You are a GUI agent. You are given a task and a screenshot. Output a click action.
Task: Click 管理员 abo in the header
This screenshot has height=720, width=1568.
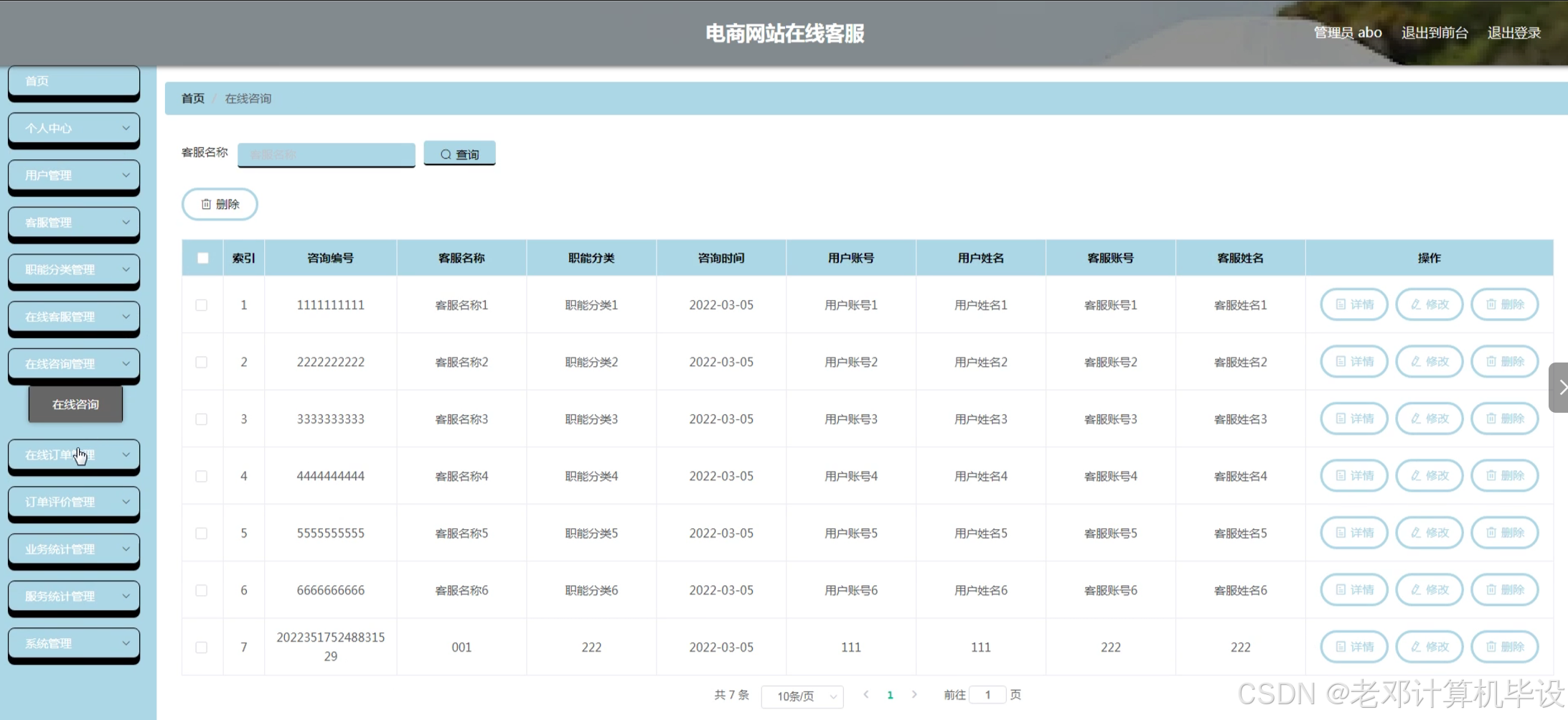pos(1348,32)
